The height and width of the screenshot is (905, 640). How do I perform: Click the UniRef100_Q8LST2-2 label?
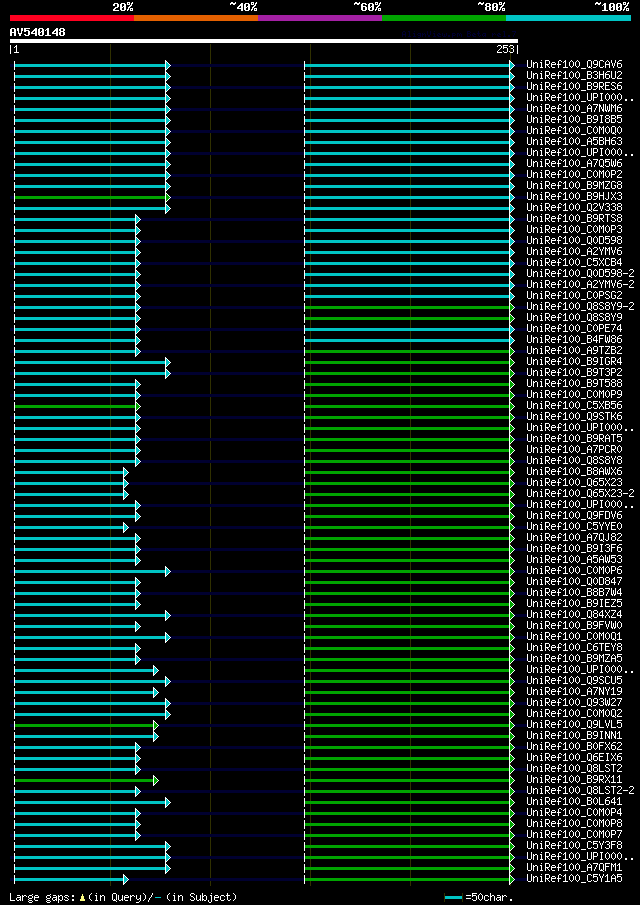point(580,791)
